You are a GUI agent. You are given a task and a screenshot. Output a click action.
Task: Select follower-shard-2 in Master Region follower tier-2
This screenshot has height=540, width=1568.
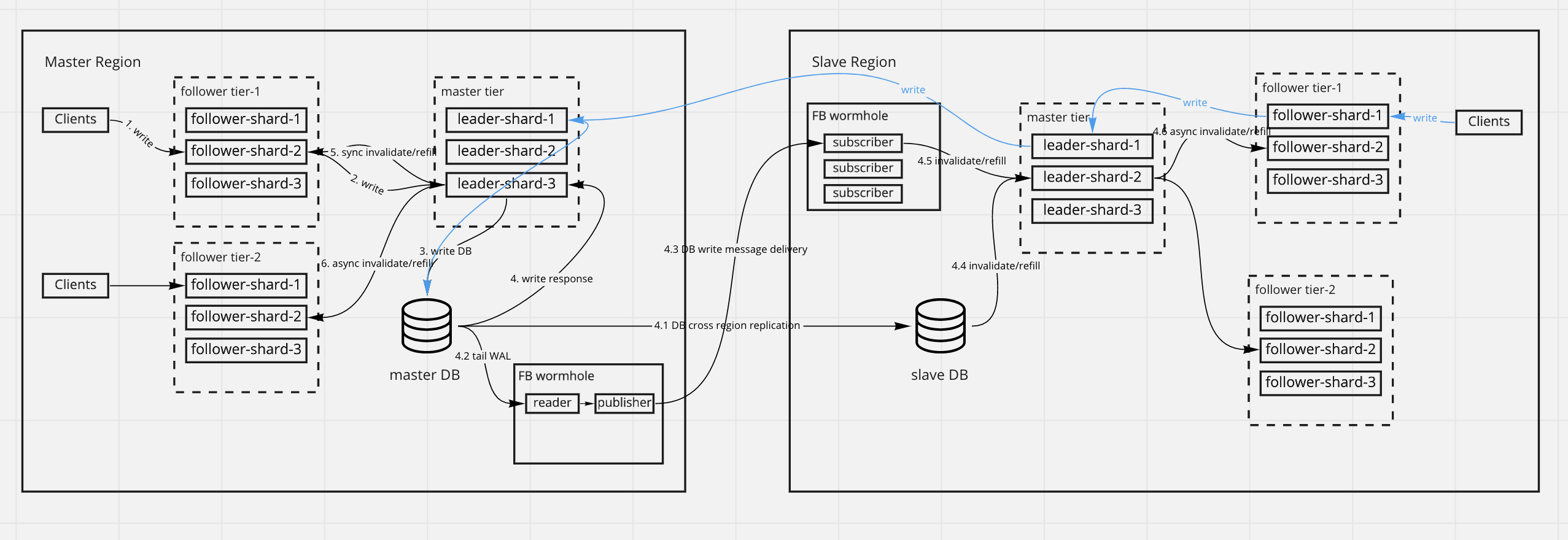pyautogui.click(x=246, y=317)
